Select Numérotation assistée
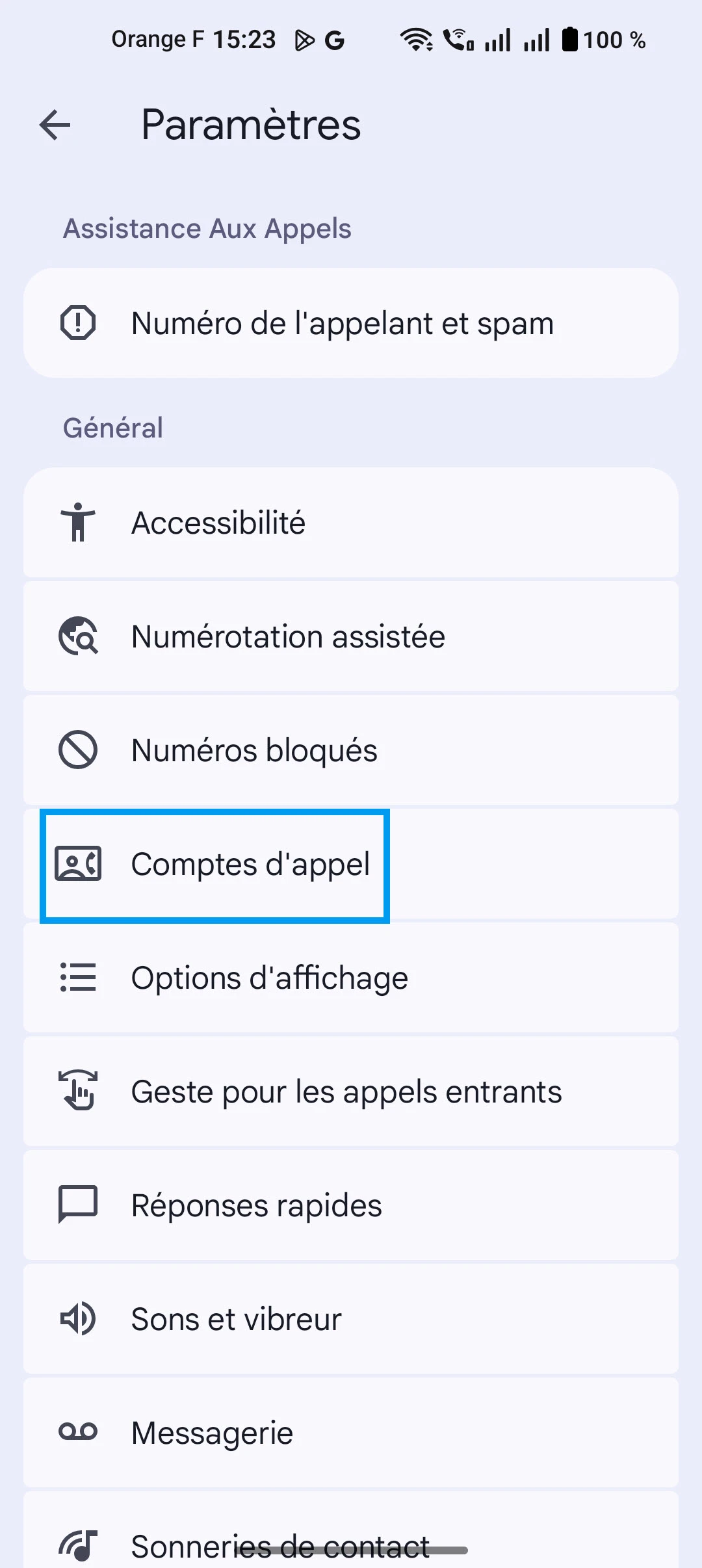The width and height of the screenshot is (702, 1568). coord(288,636)
